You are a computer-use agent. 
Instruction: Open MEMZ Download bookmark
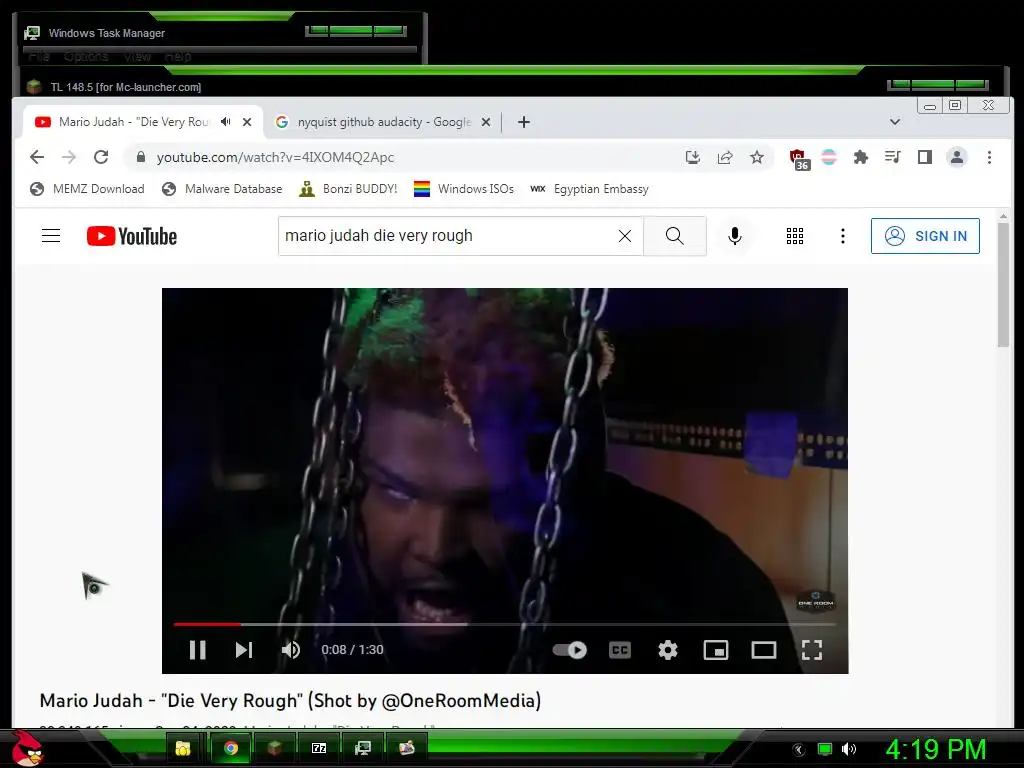[87, 189]
